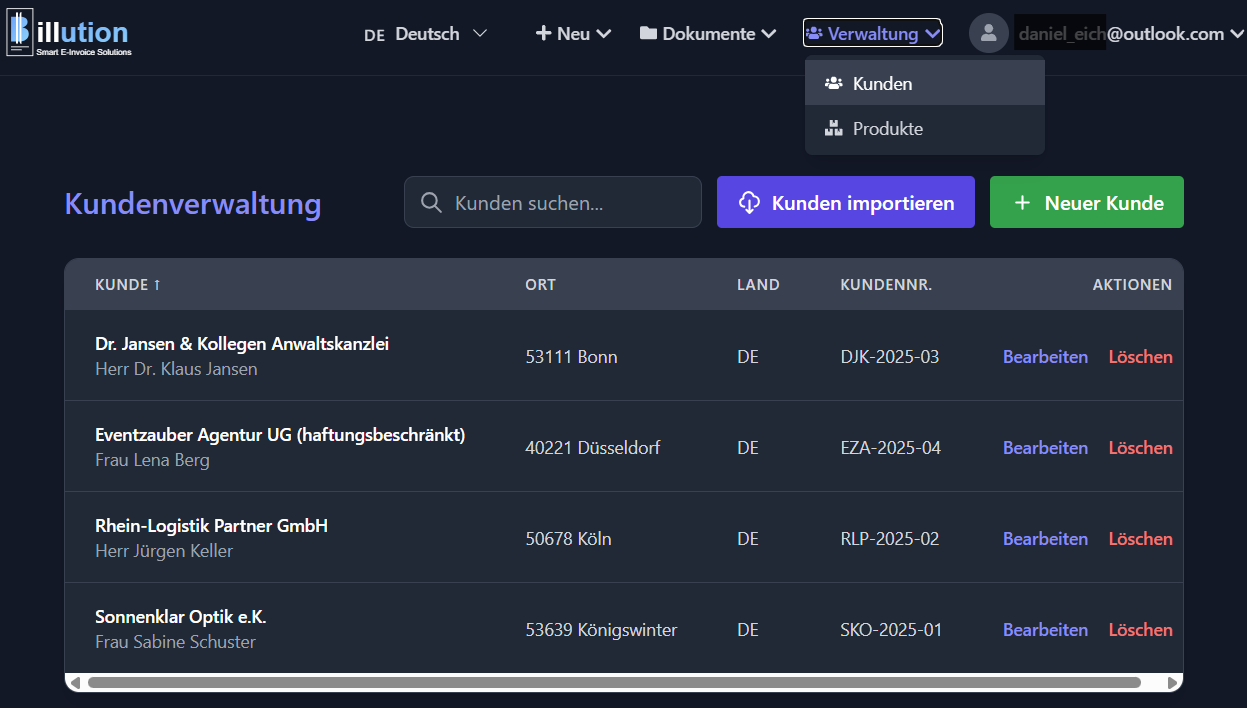Screen dimensions: 1247x708
Task: Click the user avatar icon
Action: tap(989, 33)
